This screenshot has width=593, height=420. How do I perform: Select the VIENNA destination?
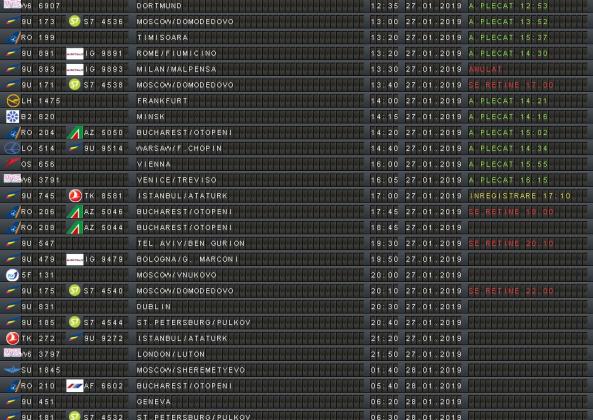(154, 164)
